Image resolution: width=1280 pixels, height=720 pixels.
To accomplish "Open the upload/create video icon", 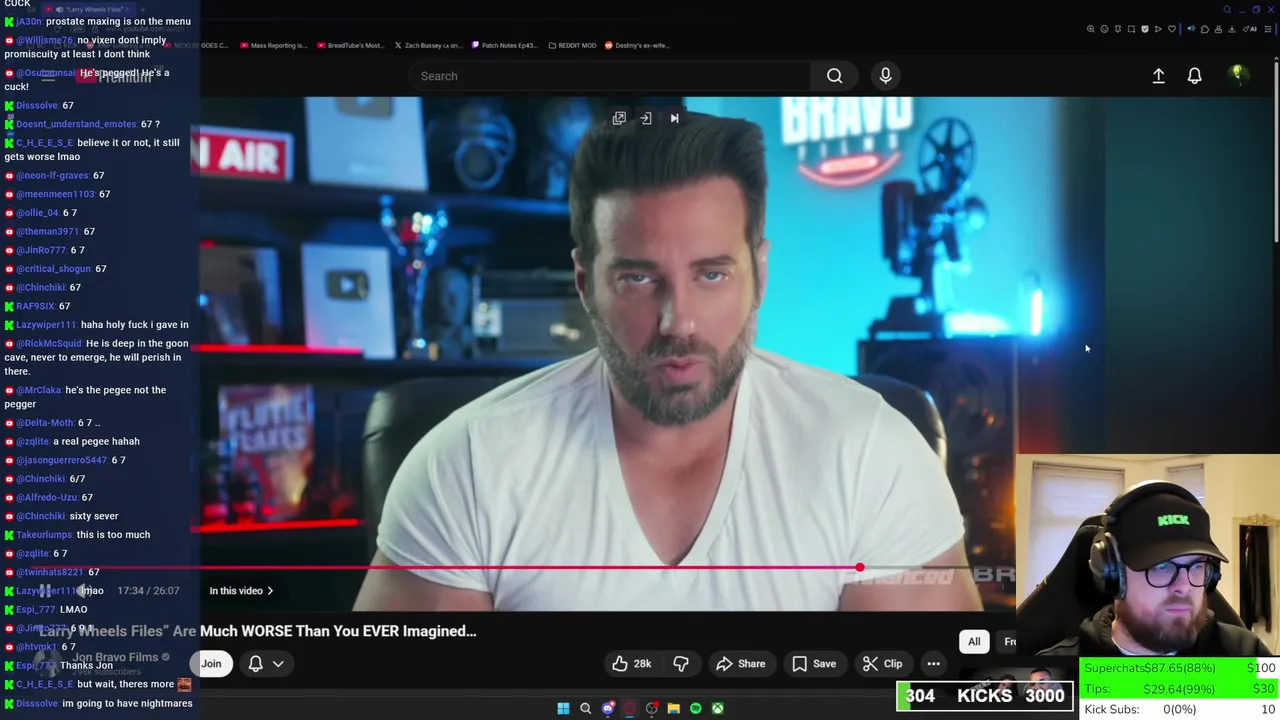I will [x=1158, y=76].
